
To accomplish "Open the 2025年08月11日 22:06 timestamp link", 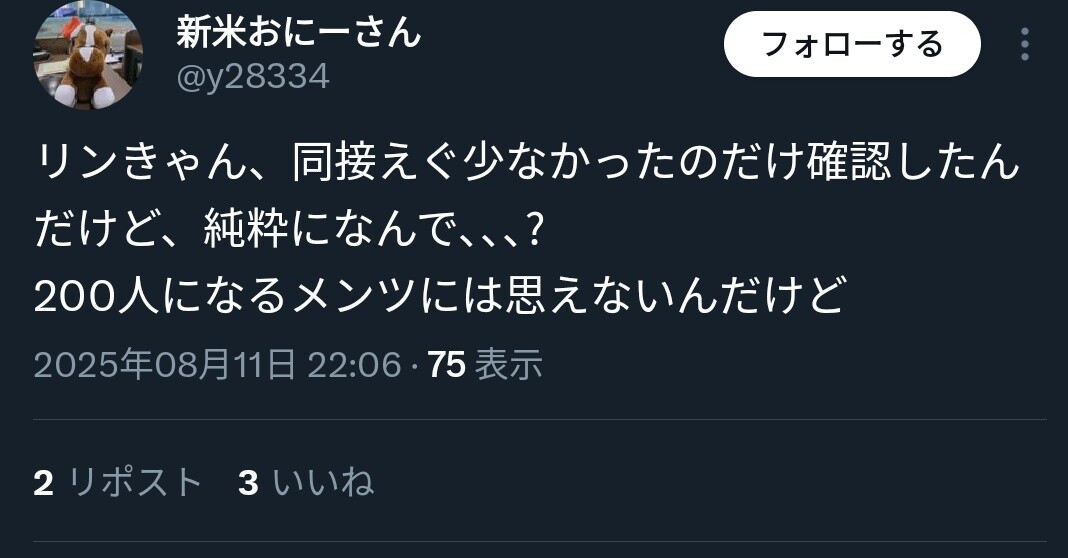I will click(217, 365).
